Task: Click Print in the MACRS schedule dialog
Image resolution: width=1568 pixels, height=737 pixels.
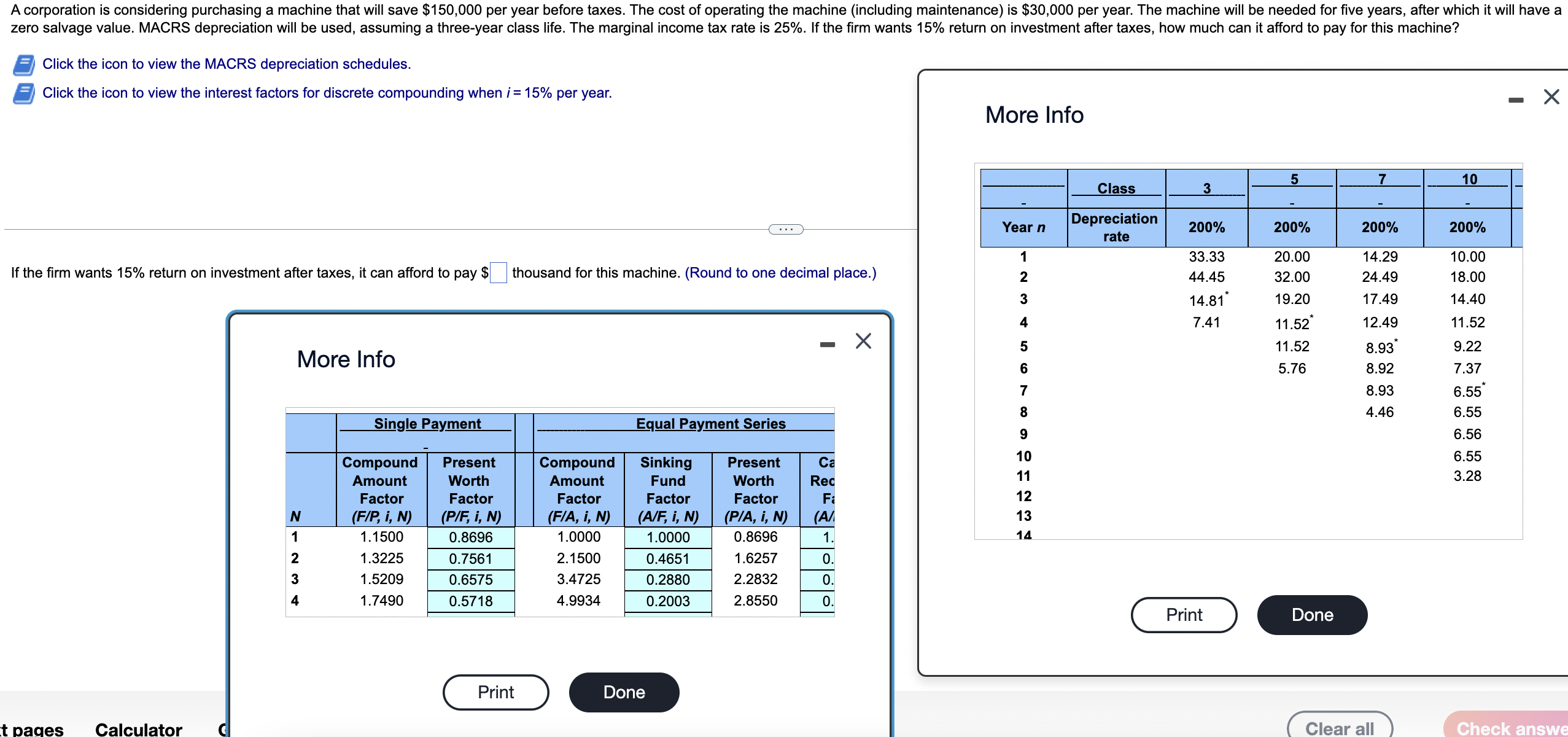Action: coord(1183,615)
